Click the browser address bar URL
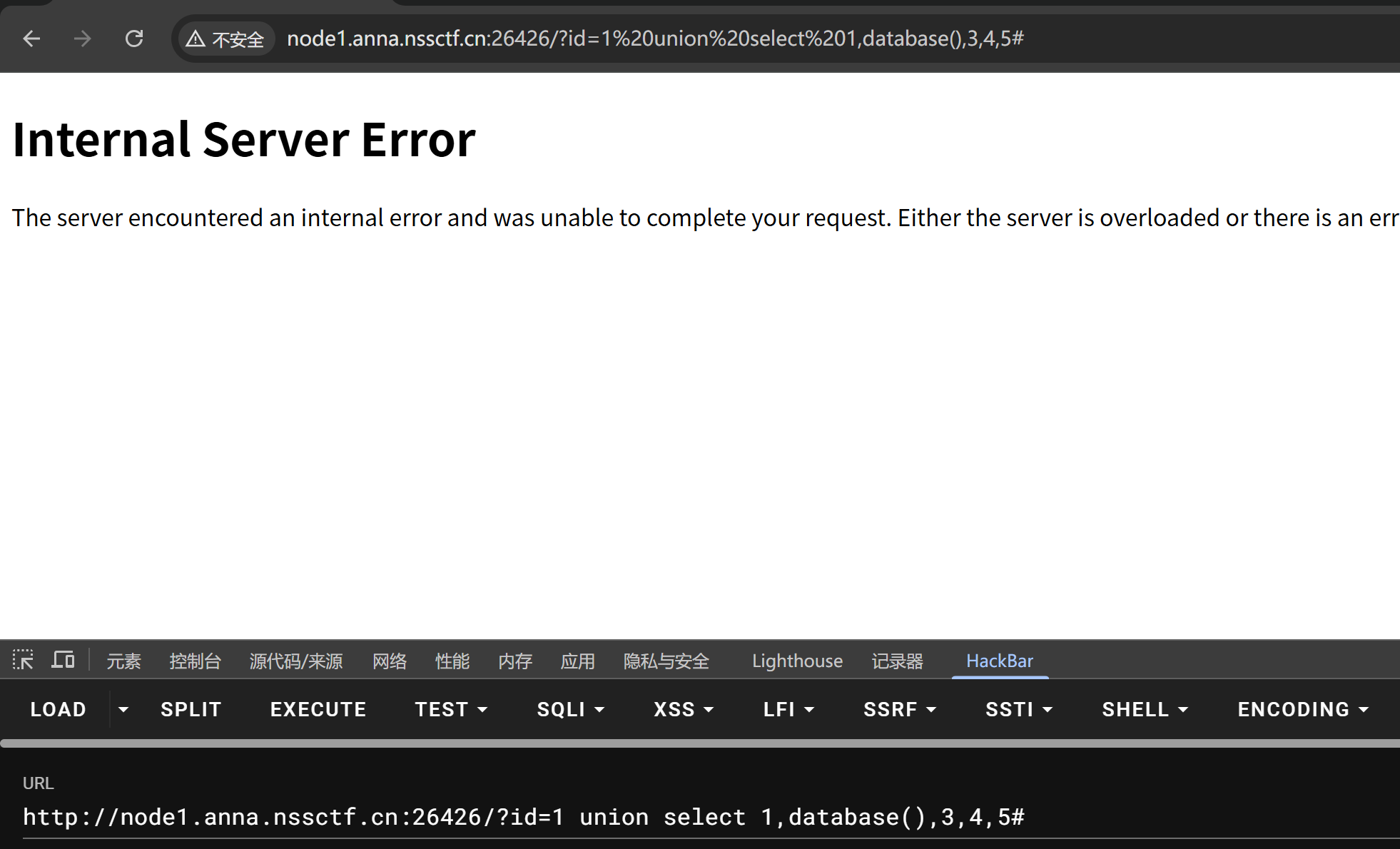The image size is (1400, 849). pos(654,39)
